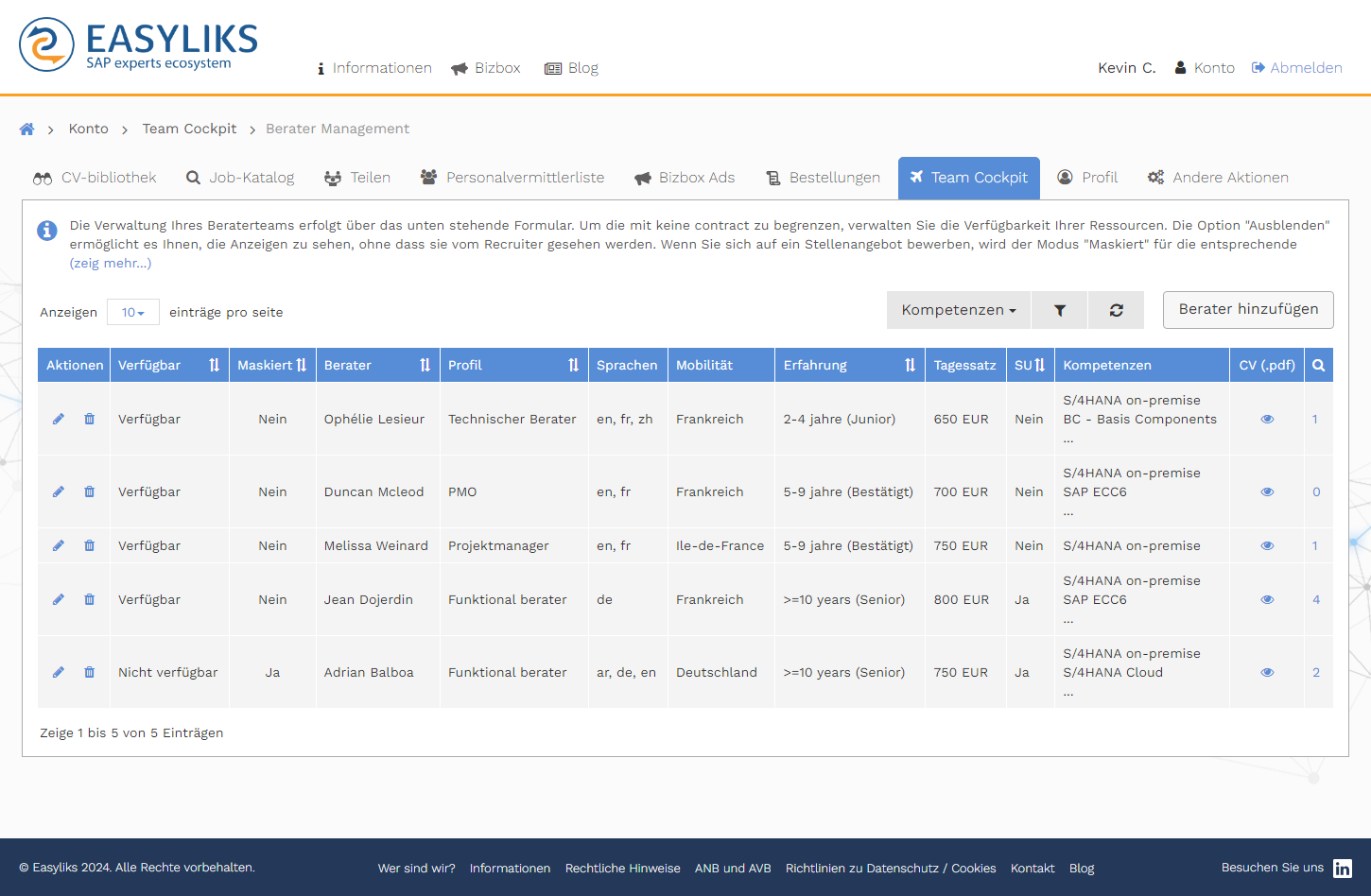Edit Ophélie Lesieur's row with pencil icon
Screen dimensions: 1371x896
[x=59, y=419]
